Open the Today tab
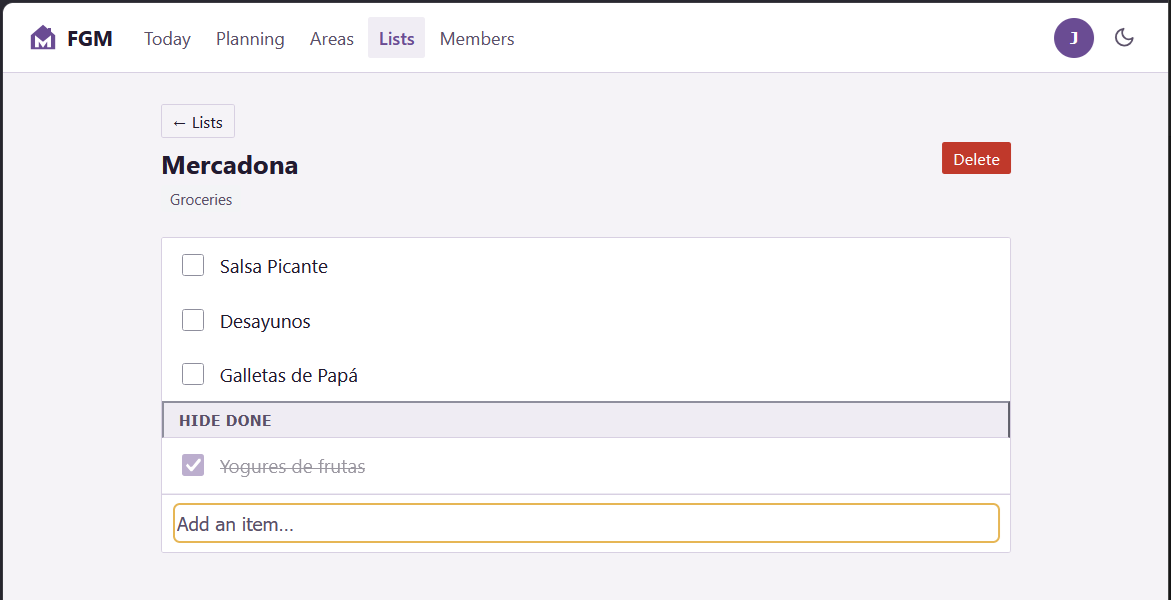This screenshot has height=600, width=1171. [x=167, y=38]
